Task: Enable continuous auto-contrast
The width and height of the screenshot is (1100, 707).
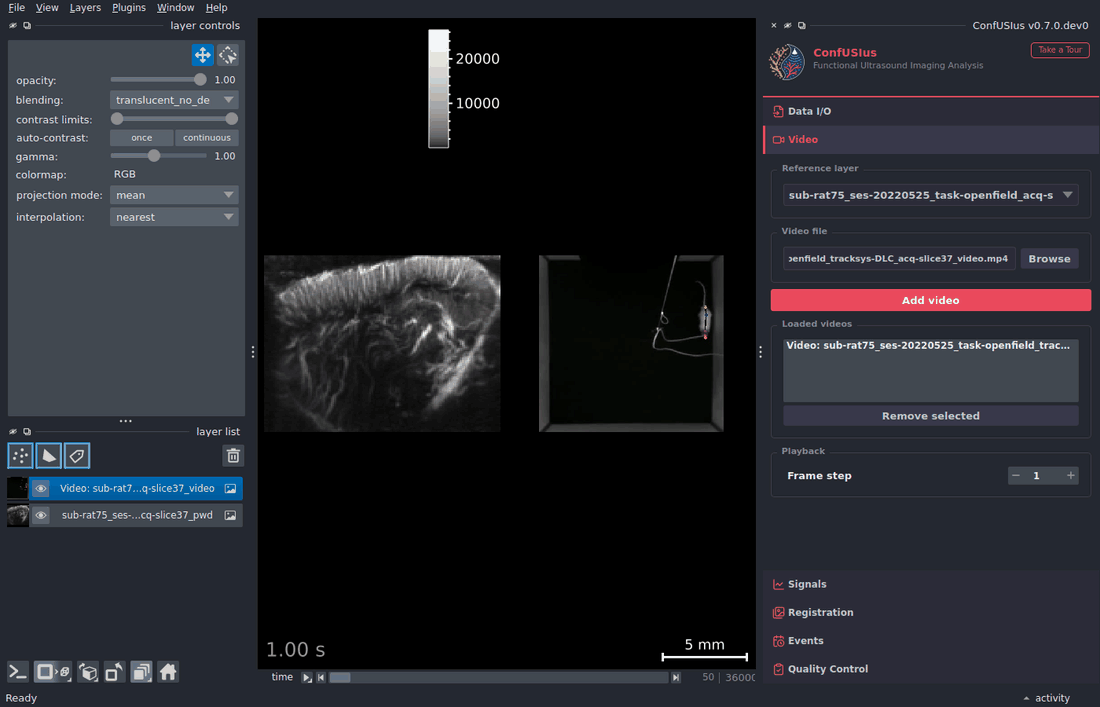Action: pos(207,137)
